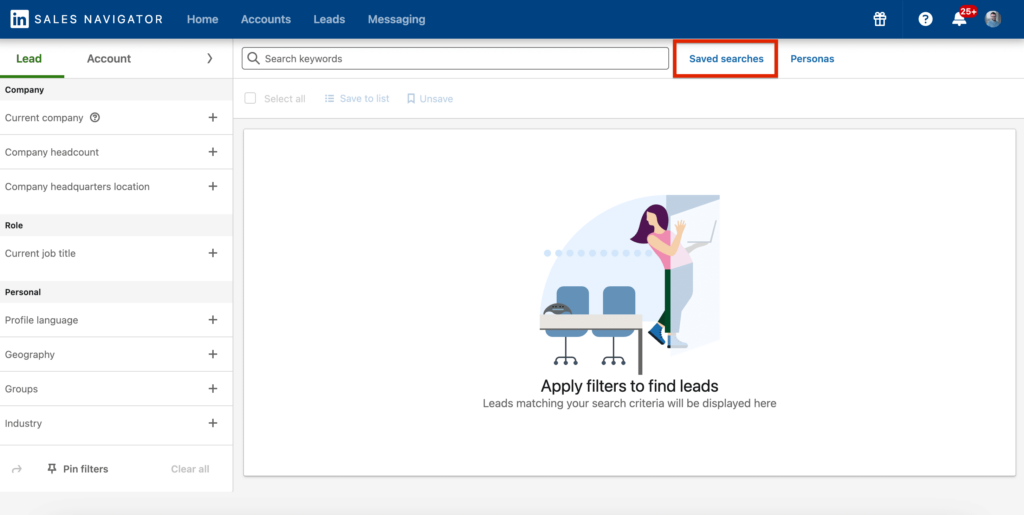The image size is (1024, 515).
Task: Expand the Company headcount filter
Action: coord(212,152)
